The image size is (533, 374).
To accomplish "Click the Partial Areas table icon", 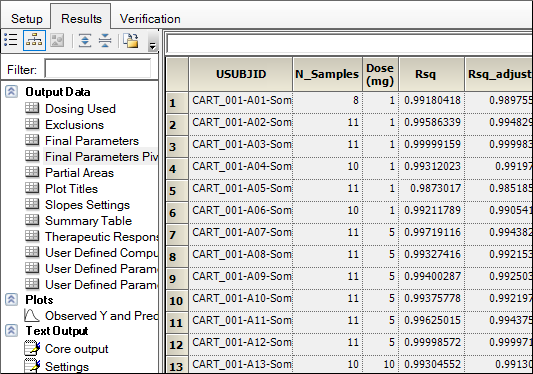I will click(32, 172).
